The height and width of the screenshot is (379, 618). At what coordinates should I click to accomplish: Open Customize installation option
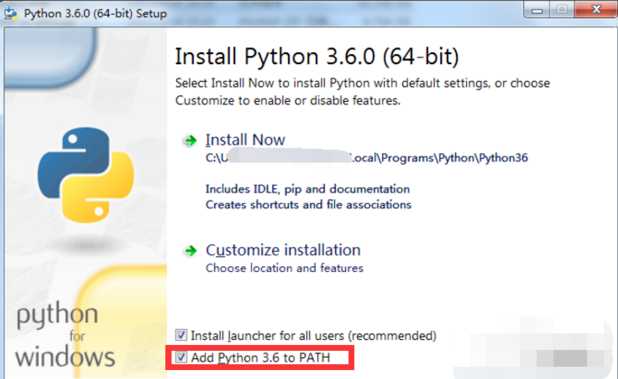point(283,250)
